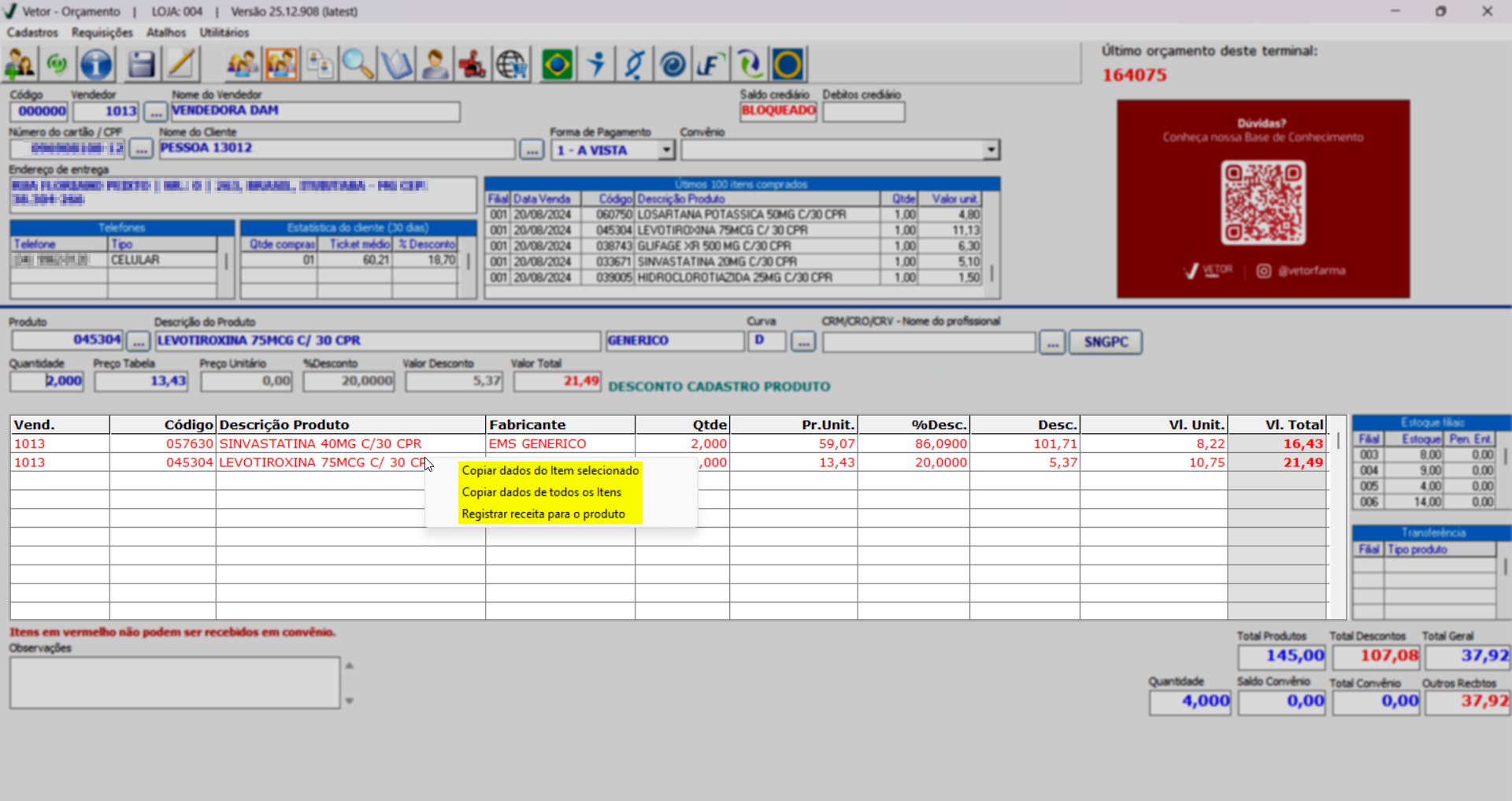Click the red delivery motorcycle icon

(x=472, y=65)
